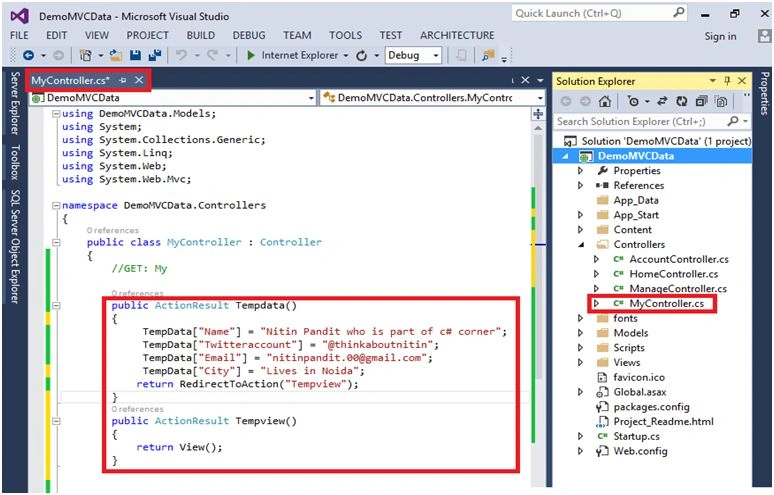
Task: Collapse the Controllers folder
Action: click(581, 245)
